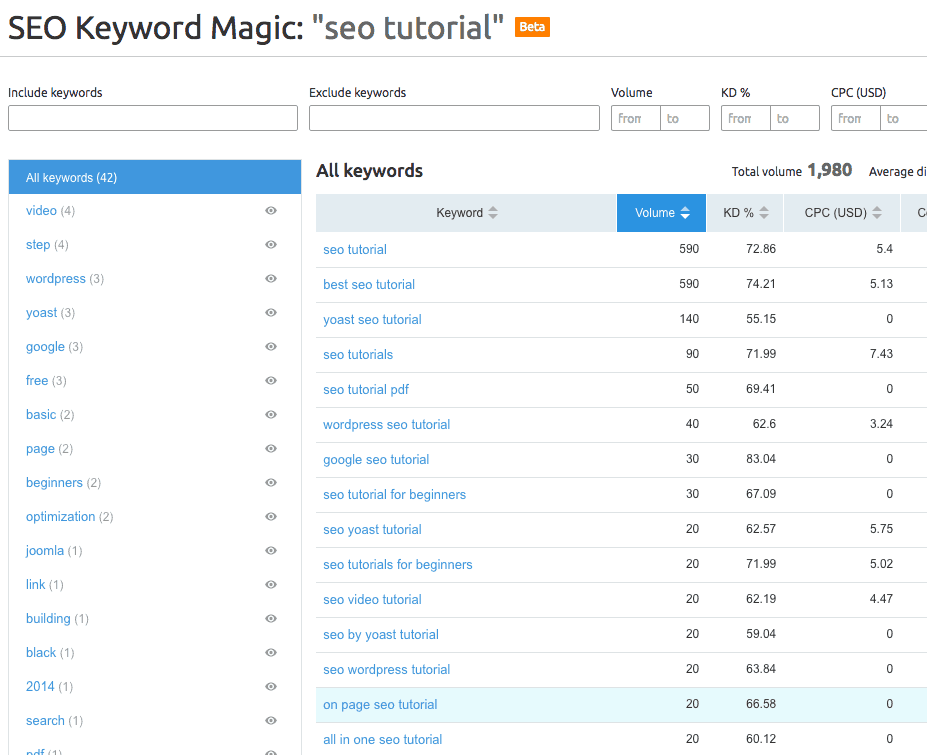This screenshot has height=755, width=927.
Task: Click the Include keywords input field
Action: (x=153, y=119)
